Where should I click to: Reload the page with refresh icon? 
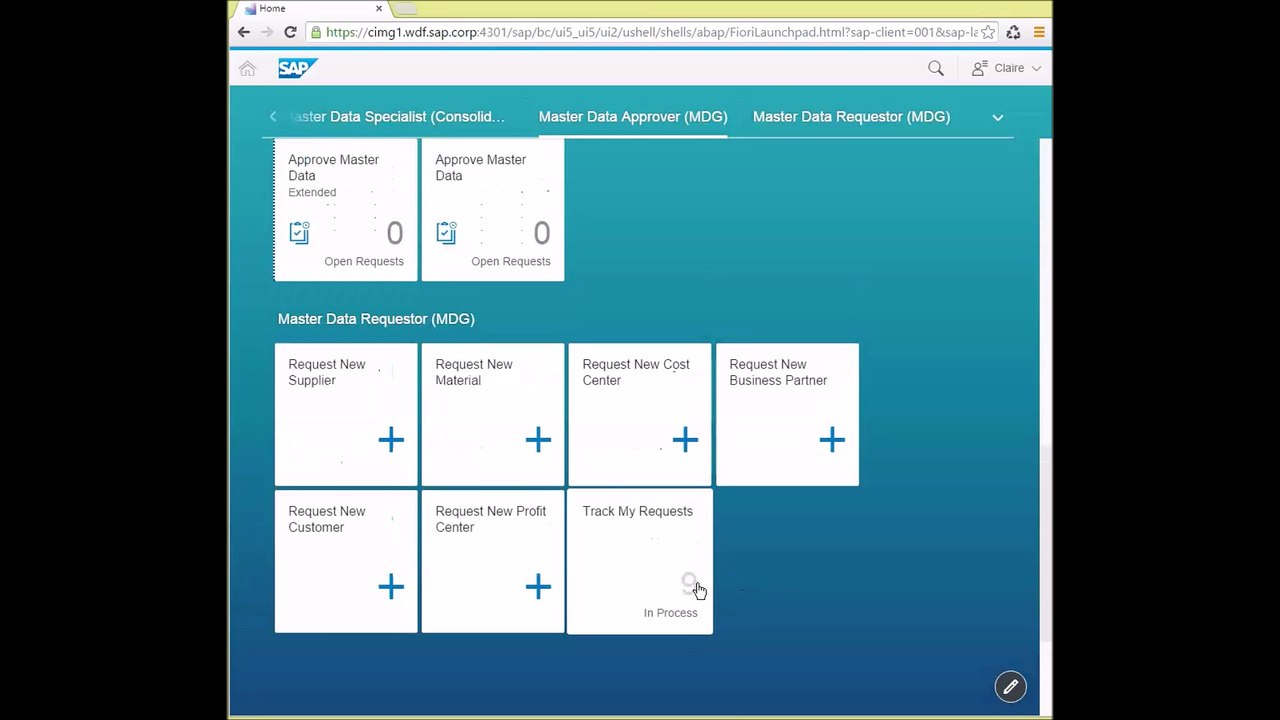click(x=290, y=32)
